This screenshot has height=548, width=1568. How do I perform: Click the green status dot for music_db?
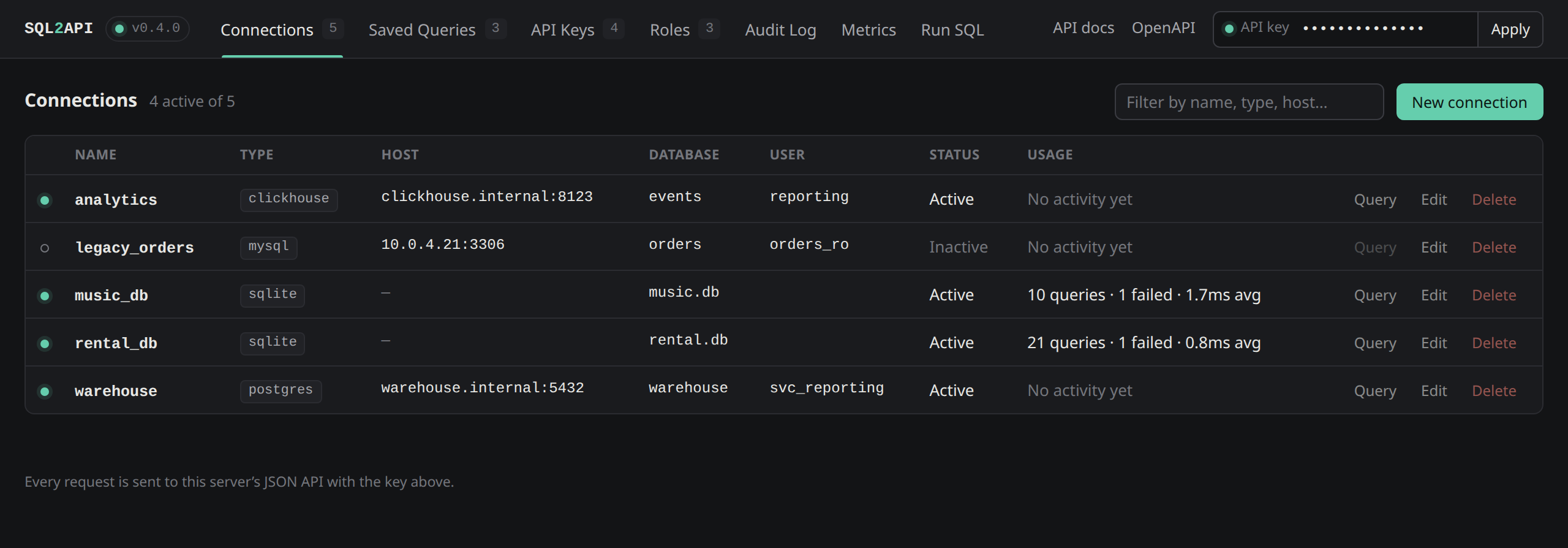pyautogui.click(x=45, y=296)
